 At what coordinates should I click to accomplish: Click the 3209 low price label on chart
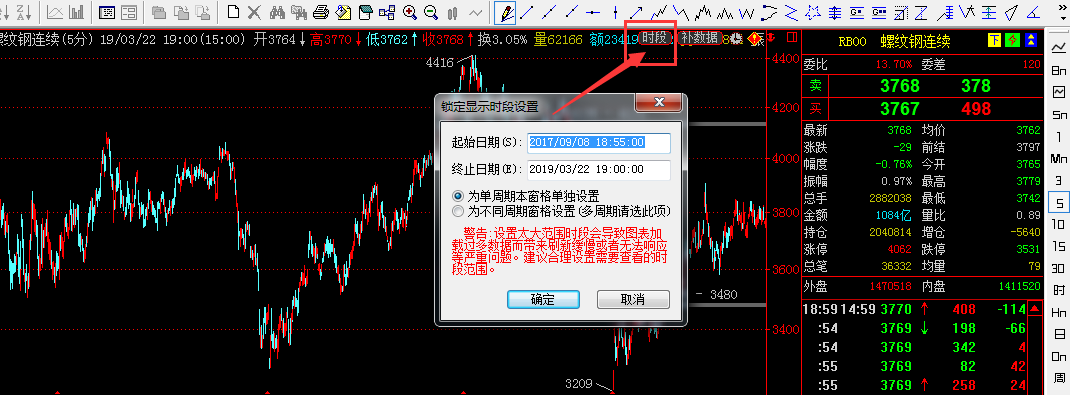[x=578, y=383]
